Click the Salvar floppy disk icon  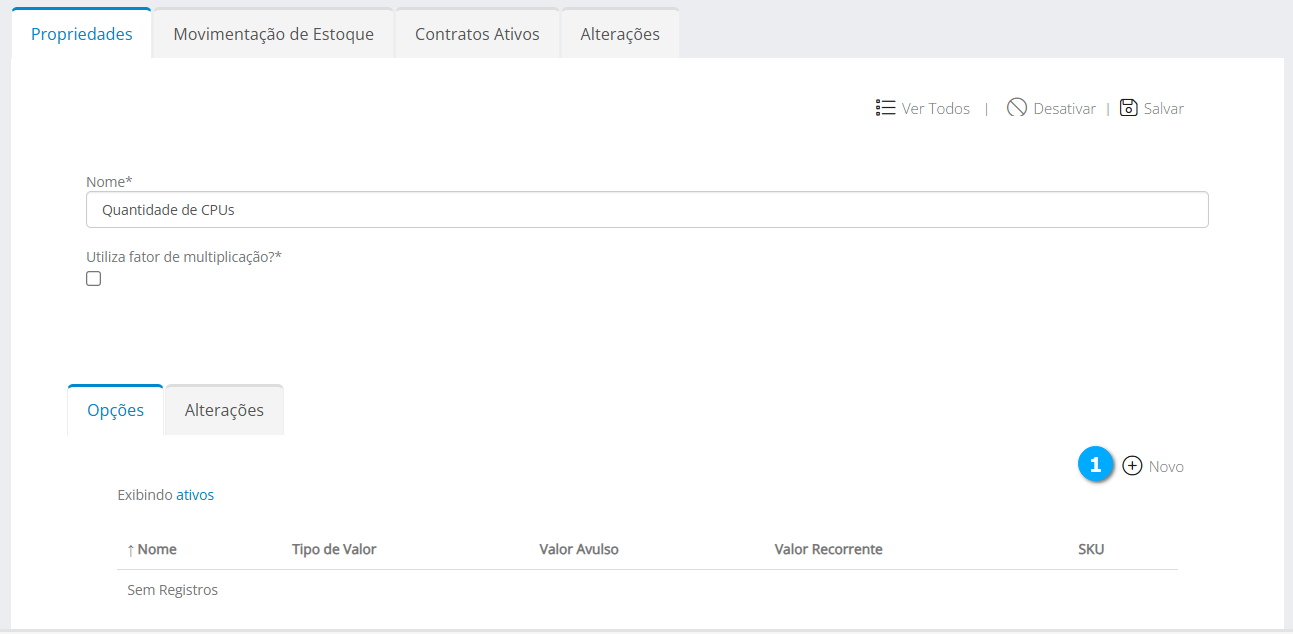[x=1129, y=108]
